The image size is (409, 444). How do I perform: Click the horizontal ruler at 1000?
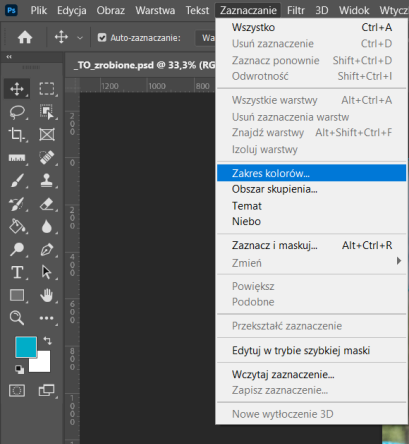coord(157,86)
